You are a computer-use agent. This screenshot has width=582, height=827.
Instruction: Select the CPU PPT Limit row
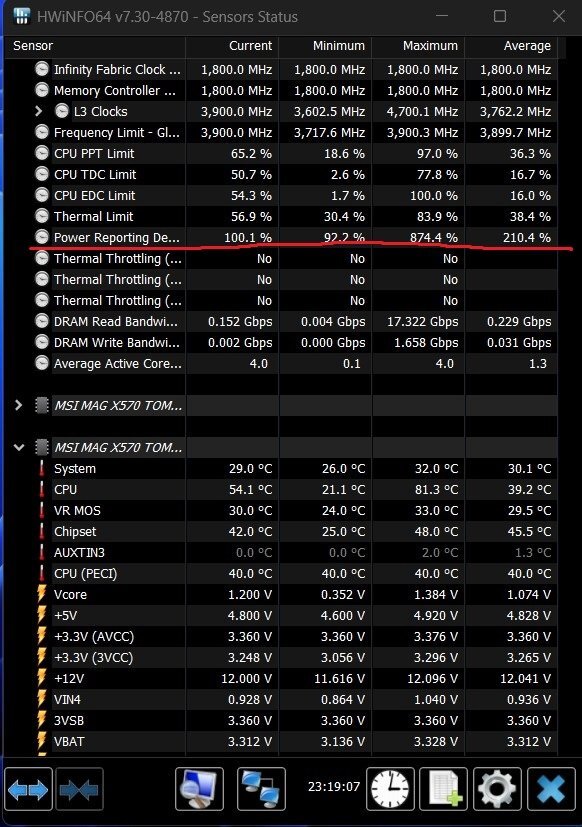tap(281, 153)
